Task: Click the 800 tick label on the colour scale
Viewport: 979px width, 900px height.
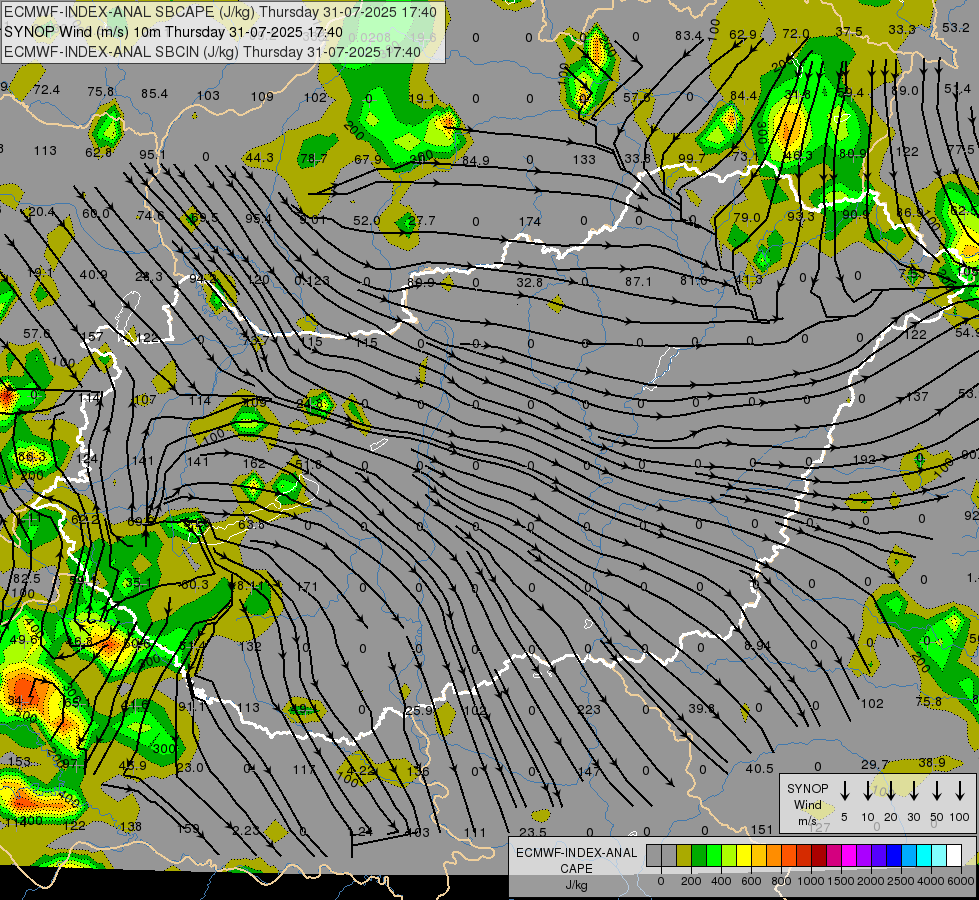Action: pos(781,881)
